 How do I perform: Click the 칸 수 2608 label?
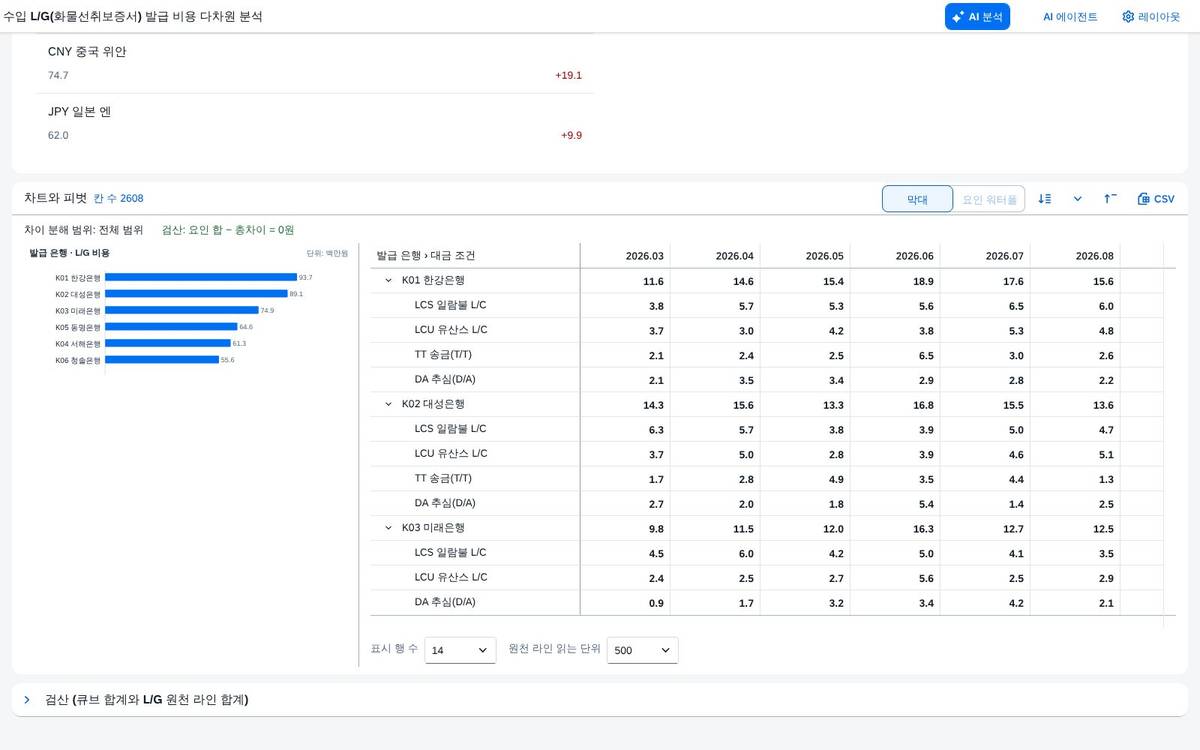point(118,199)
